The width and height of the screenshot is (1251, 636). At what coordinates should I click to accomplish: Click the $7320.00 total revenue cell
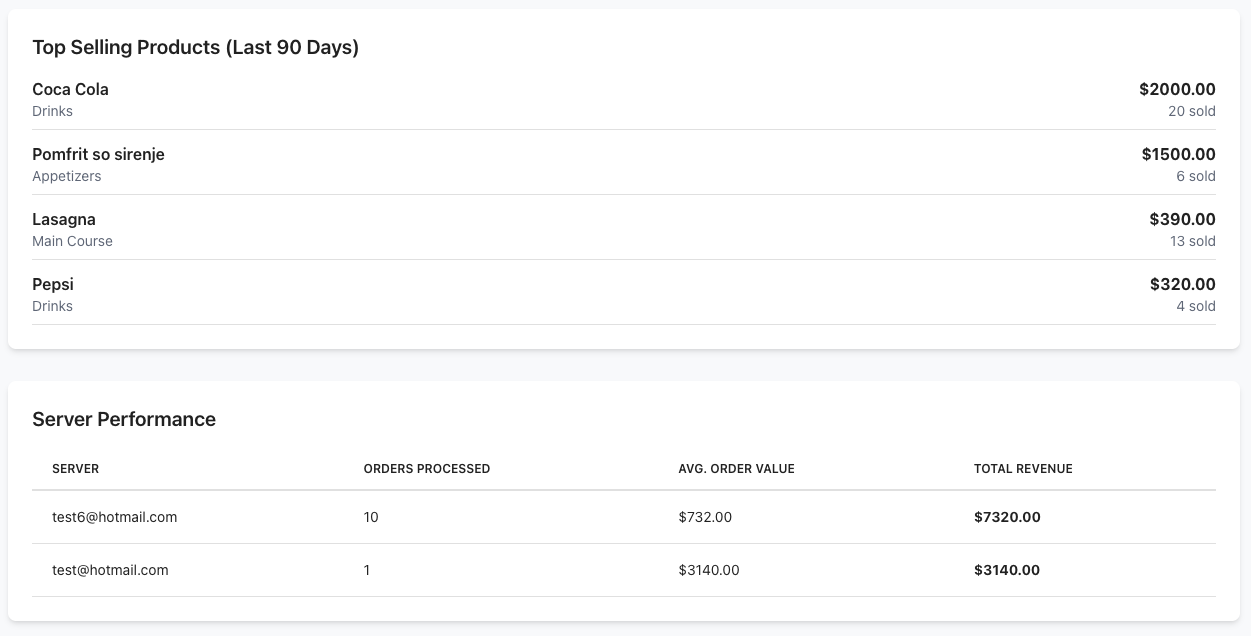coord(1007,517)
